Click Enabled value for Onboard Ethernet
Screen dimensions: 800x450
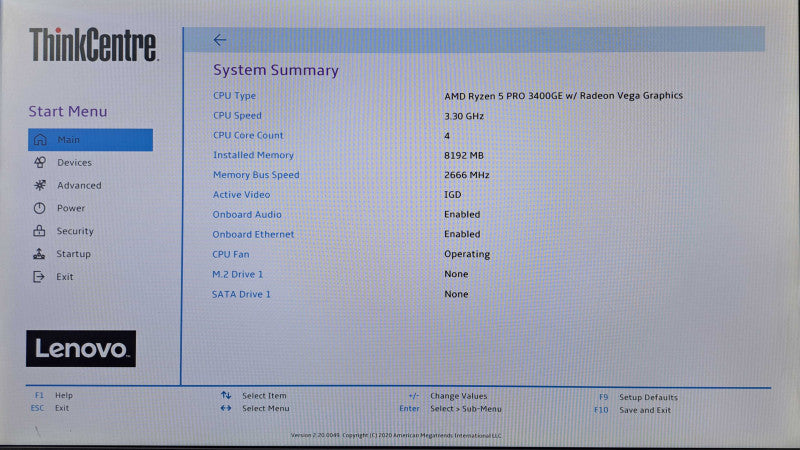coord(462,234)
